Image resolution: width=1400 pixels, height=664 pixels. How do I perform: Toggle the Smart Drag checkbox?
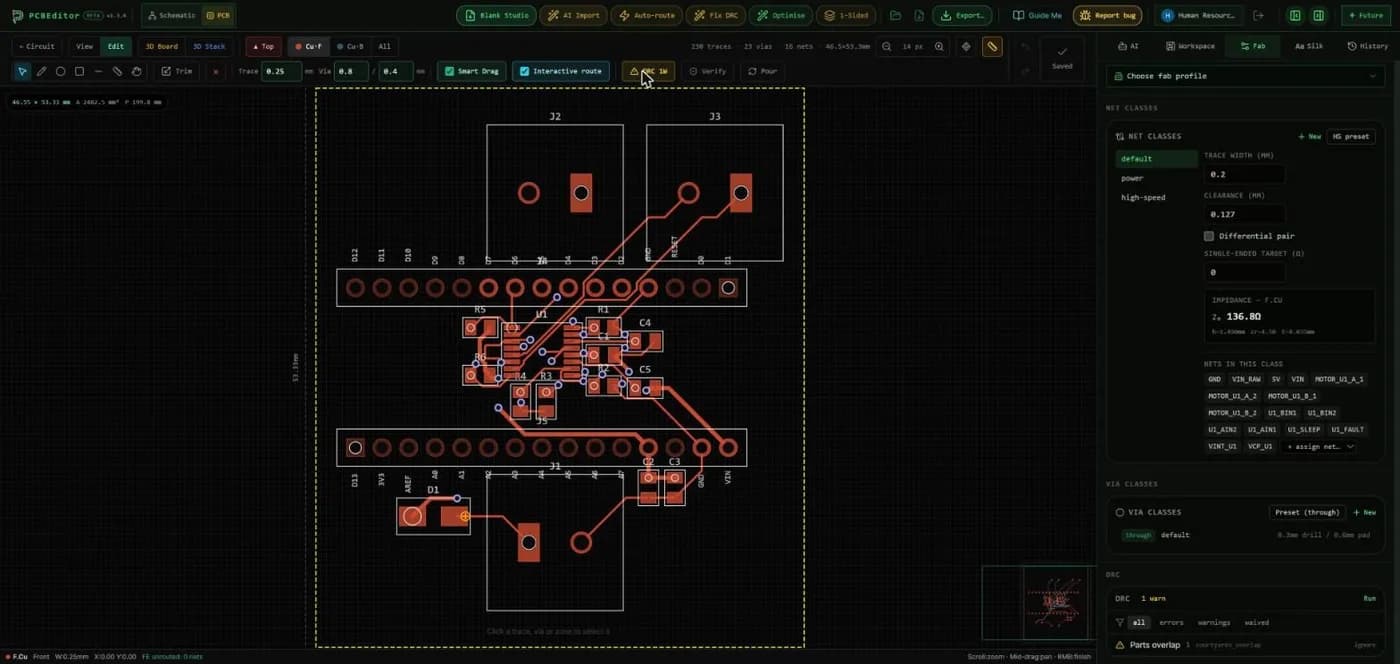point(449,71)
